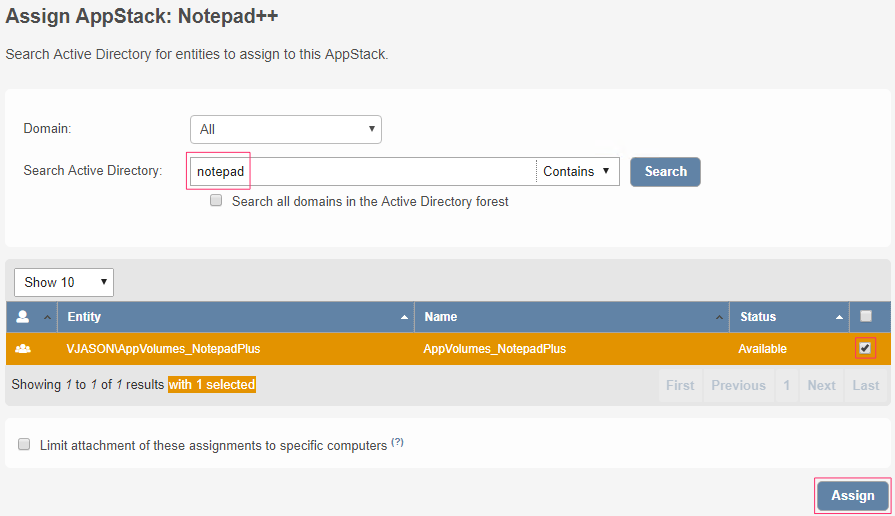Sort by Entity column arrow

tap(404, 317)
